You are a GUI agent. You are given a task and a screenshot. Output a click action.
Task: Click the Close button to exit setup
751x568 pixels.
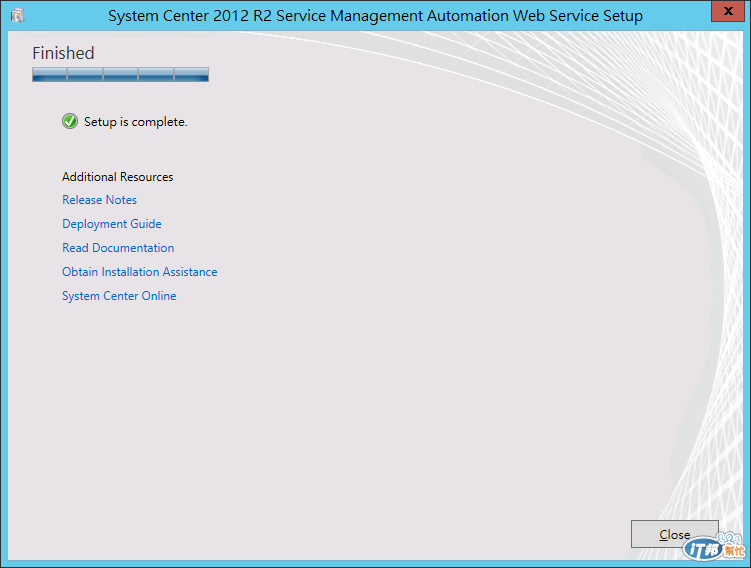[x=674, y=534]
